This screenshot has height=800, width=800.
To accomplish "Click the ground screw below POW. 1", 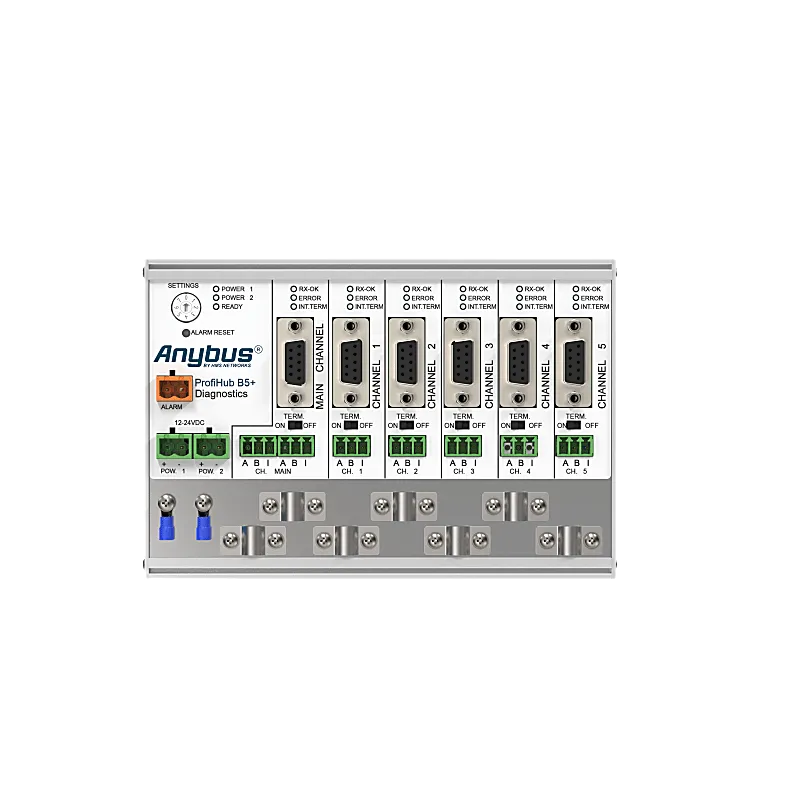I will pos(166,503).
